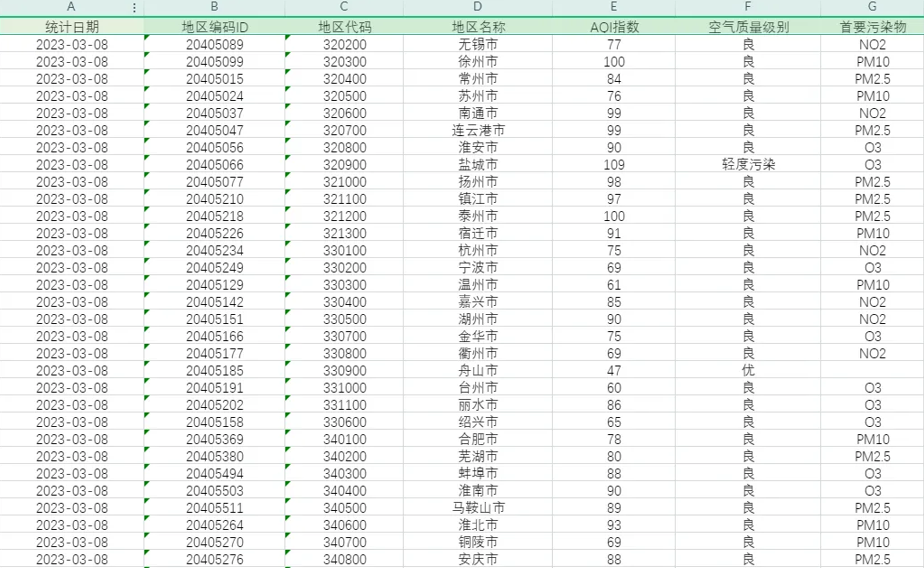Select the 镇江市 cell
This screenshot has height=568, width=924.
point(478,199)
